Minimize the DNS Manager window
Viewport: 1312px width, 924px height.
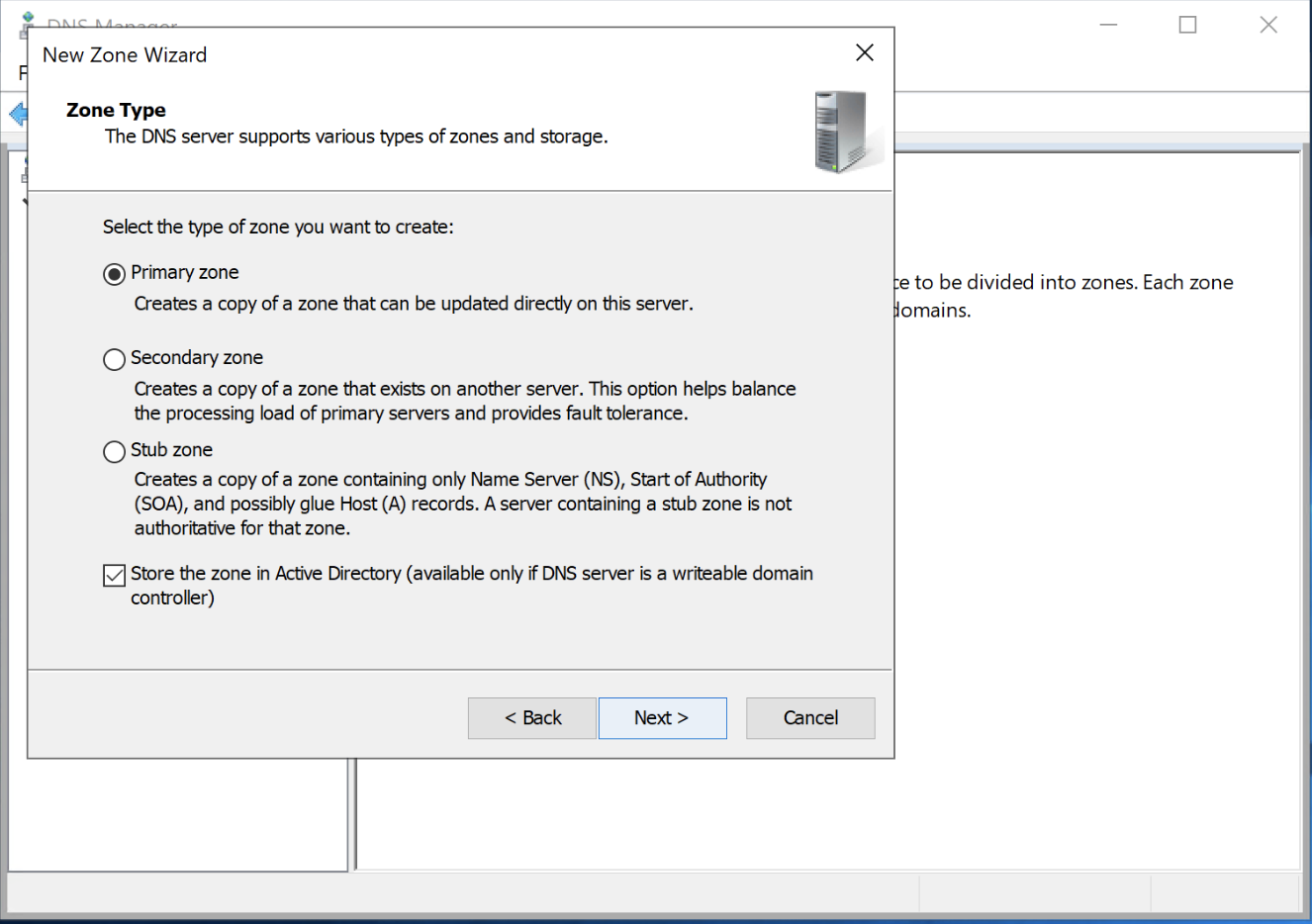pos(1108,25)
